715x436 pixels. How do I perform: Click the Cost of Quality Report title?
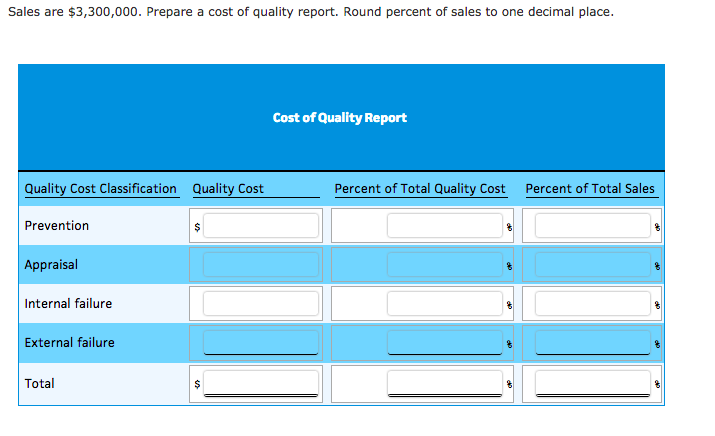tap(340, 118)
